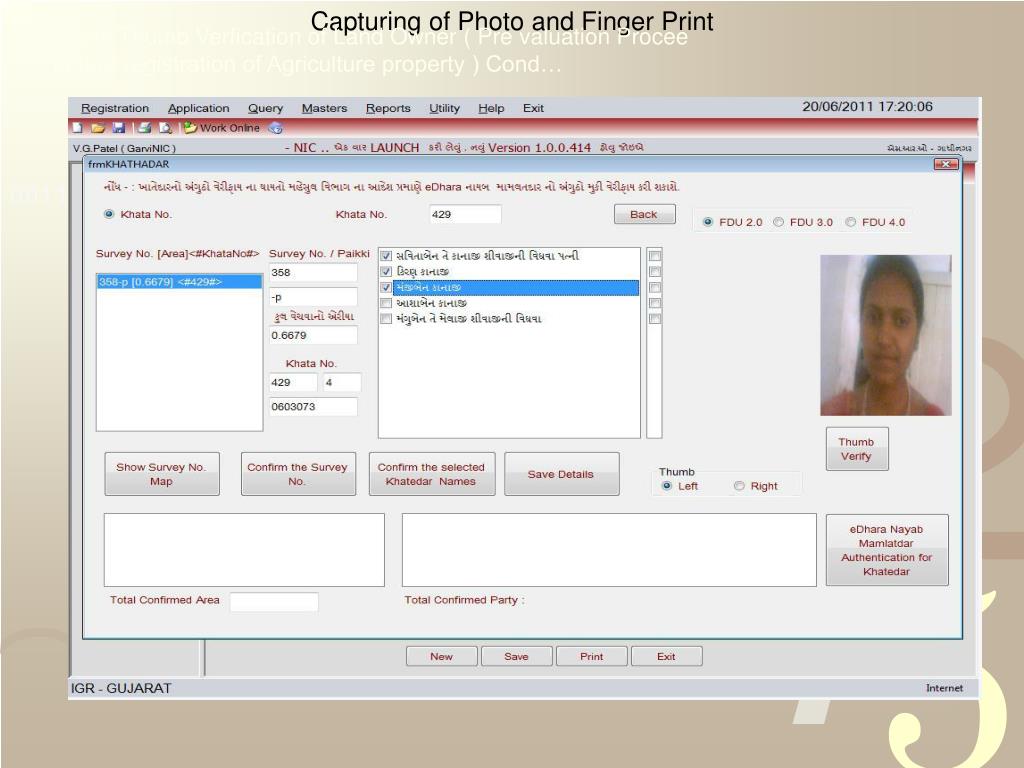The image size is (1024, 768).
Task: Select the FDU 4.0 radio option
Action: (x=850, y=222)
